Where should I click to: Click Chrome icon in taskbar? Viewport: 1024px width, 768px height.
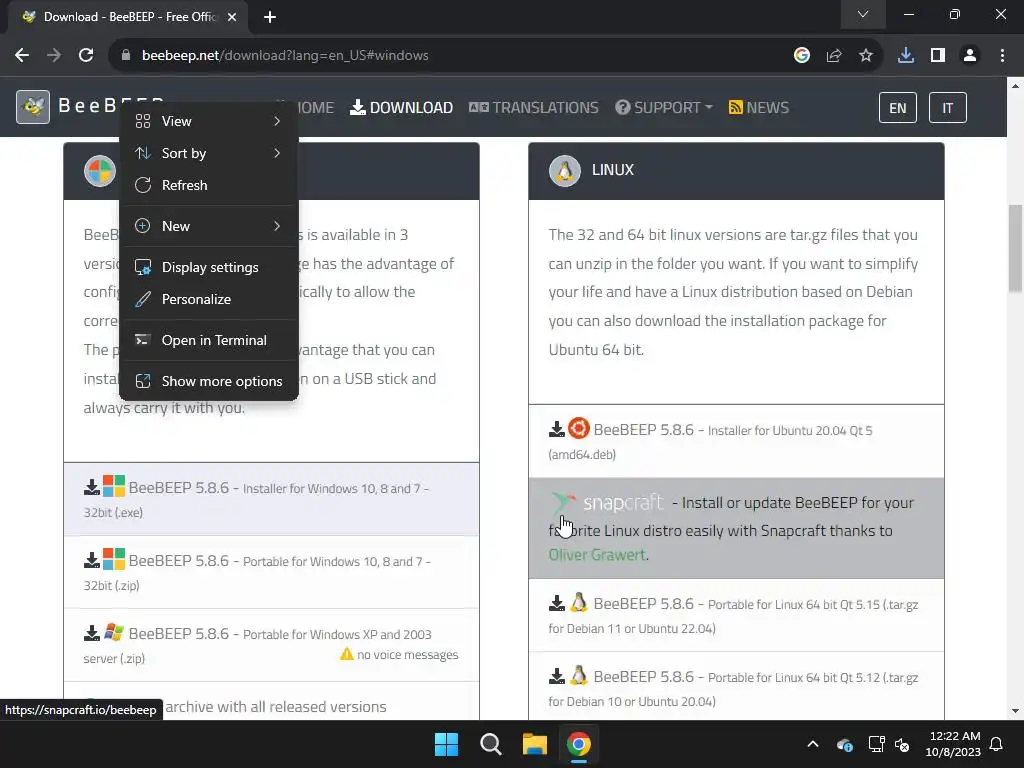pyautogui.click(x=579, y=744)
